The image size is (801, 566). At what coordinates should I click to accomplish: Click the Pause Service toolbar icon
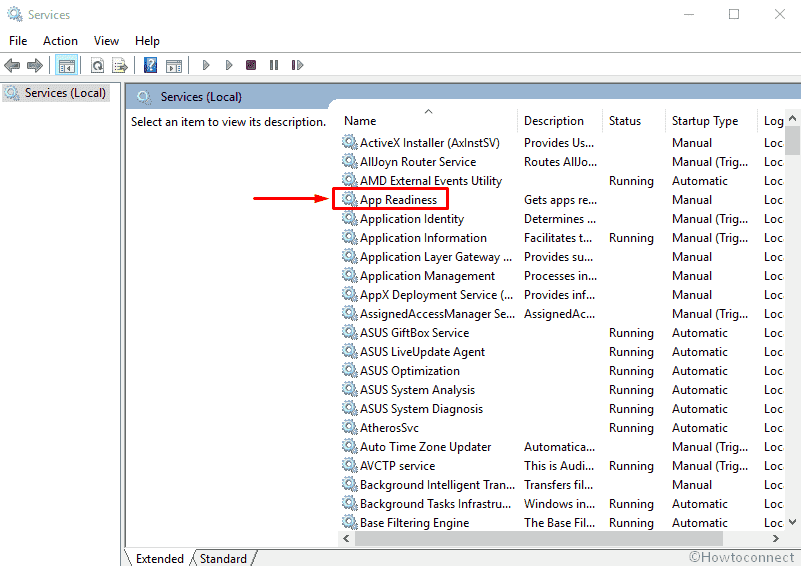tap(274, 65)
